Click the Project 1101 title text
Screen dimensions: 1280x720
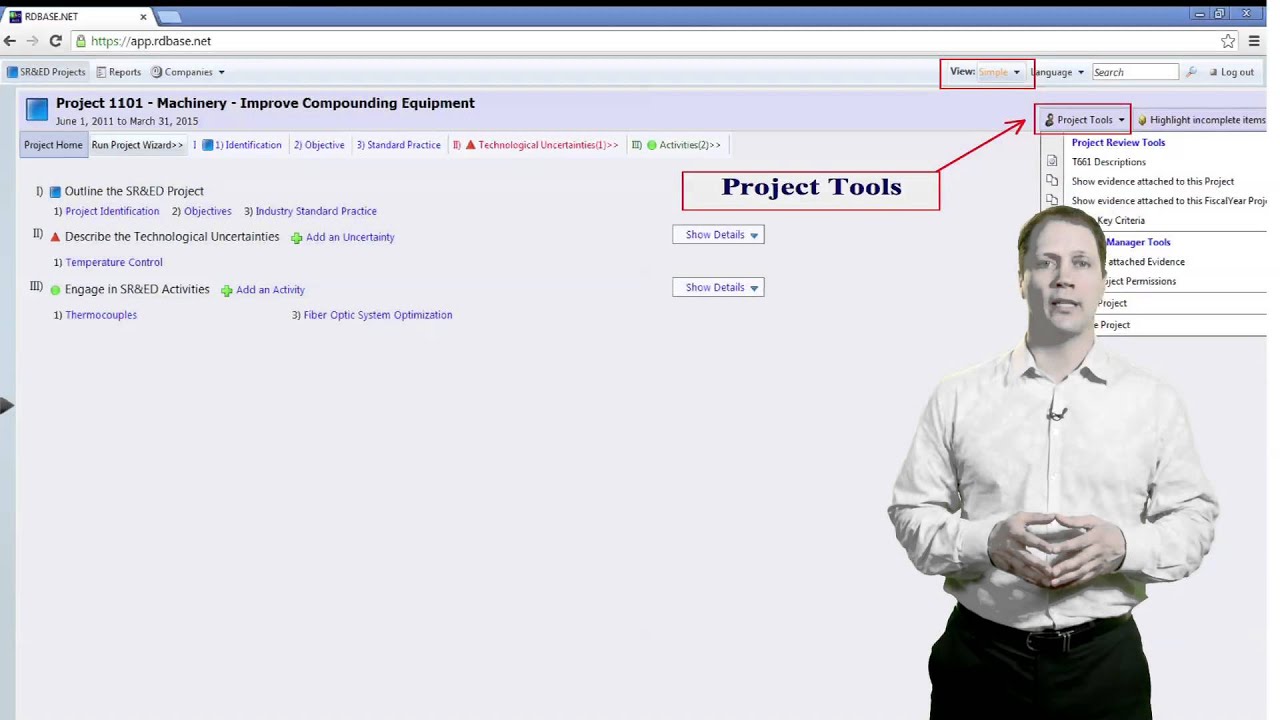click(x=265, y=103)
